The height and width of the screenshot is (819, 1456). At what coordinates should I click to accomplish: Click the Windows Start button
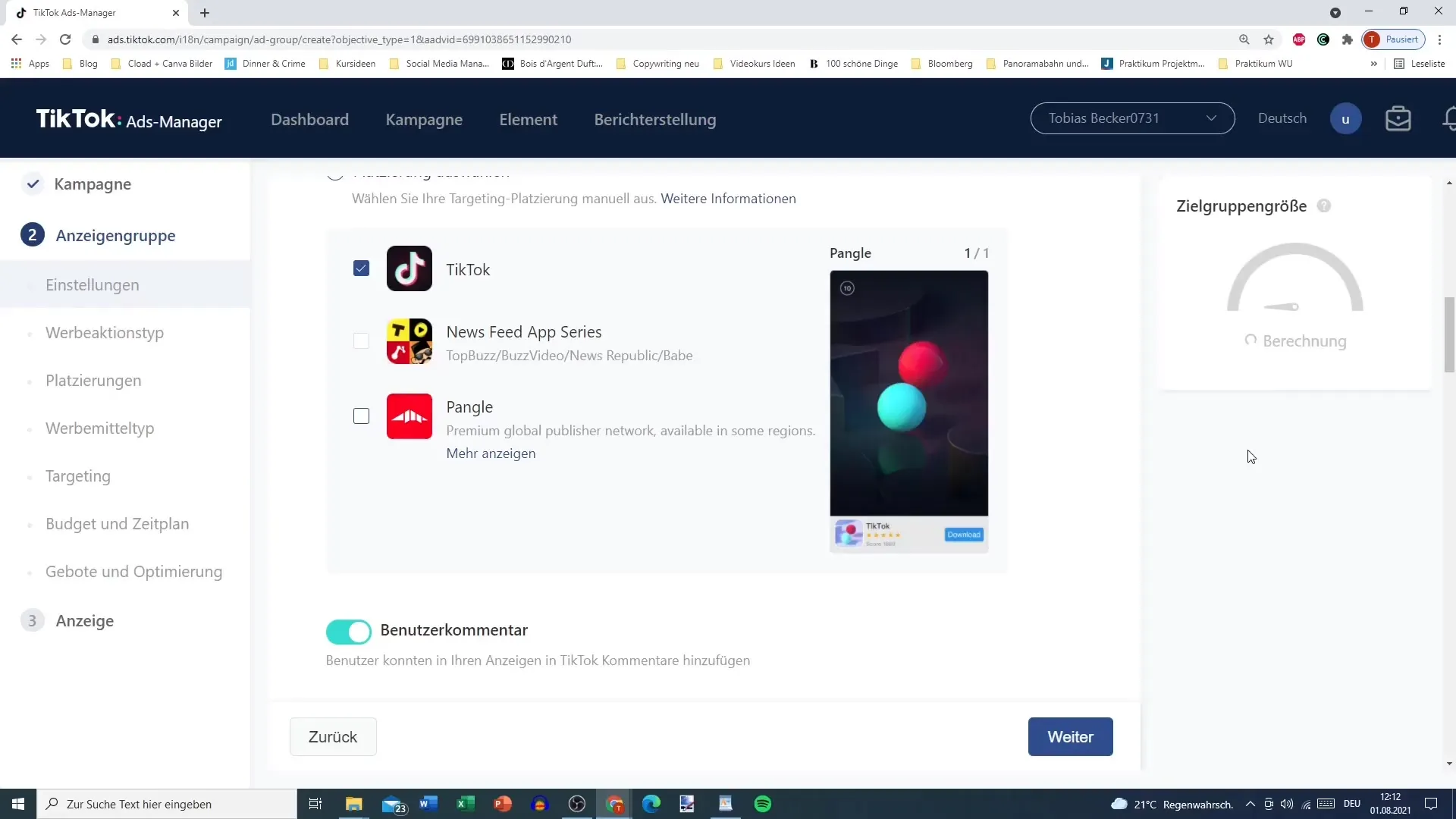pos(18,804)
